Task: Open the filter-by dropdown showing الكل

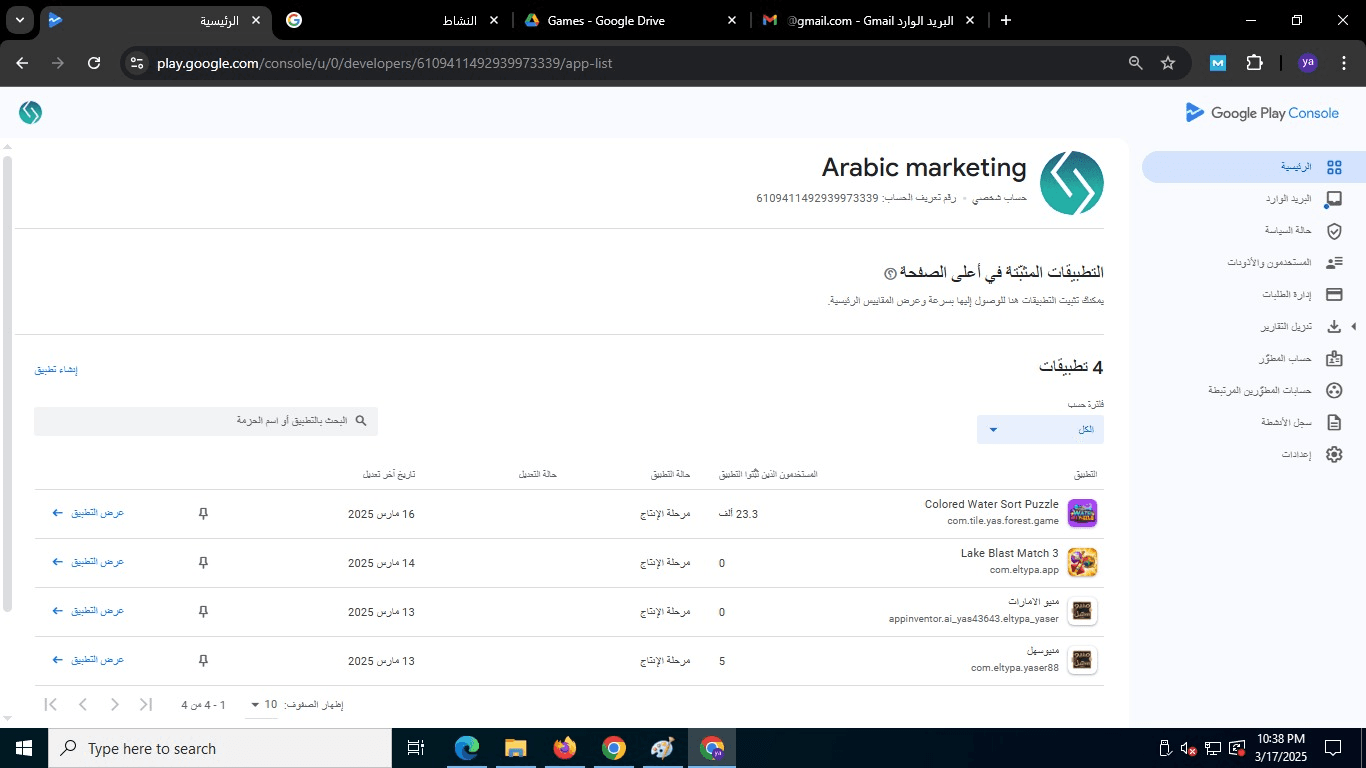Action: pos(1040,430)
